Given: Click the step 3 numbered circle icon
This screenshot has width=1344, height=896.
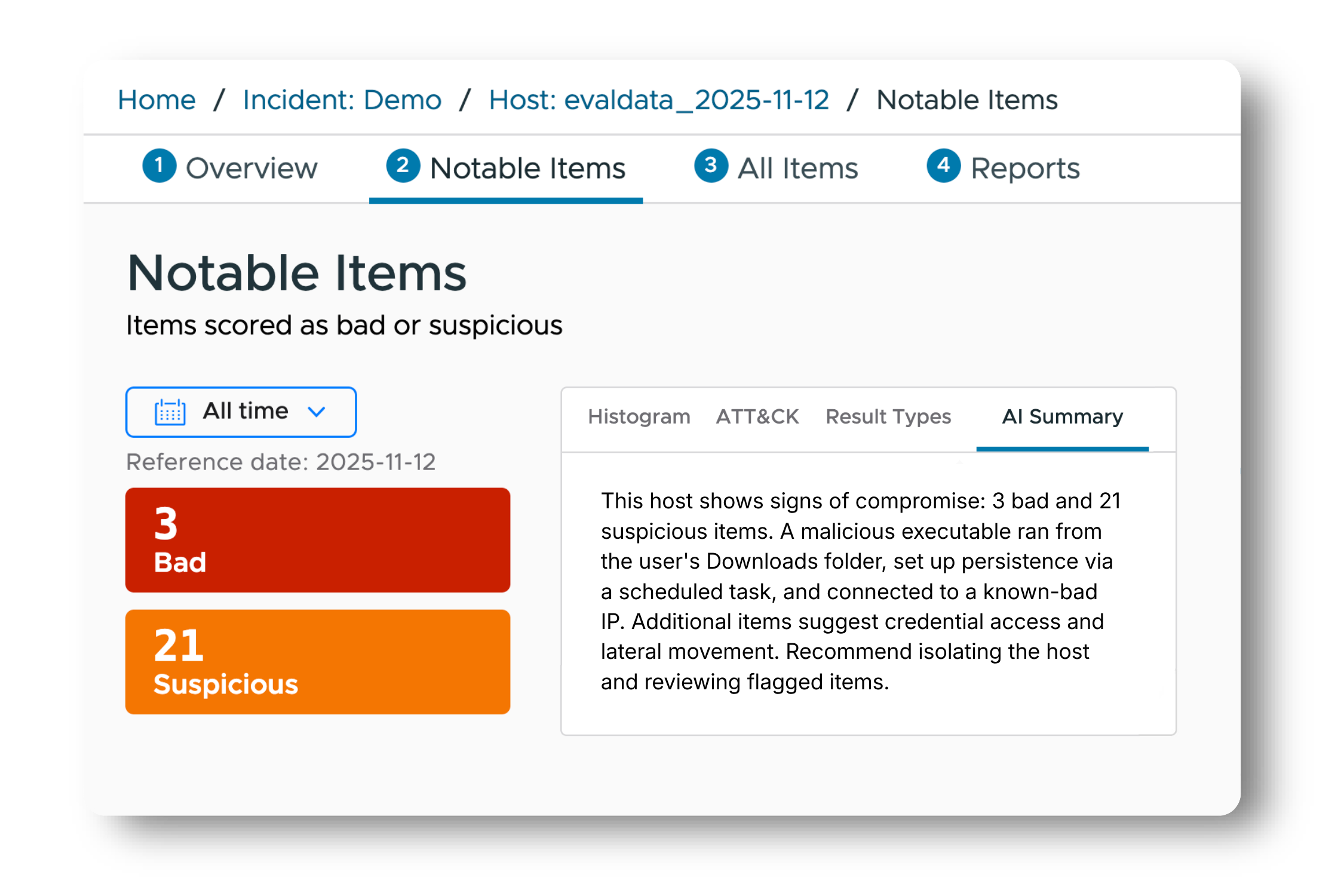Looking at the screenshot, I should pos(711,165).
